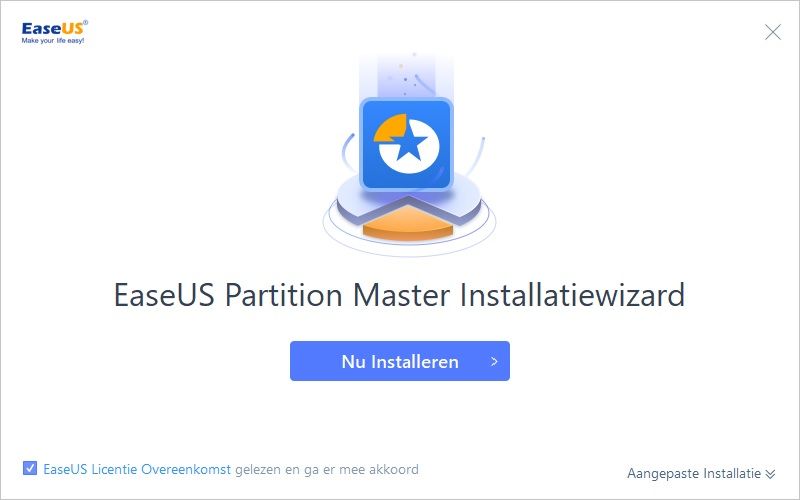Click the right arrow on Nu Installeren button
This screenshot has width=800, height=500.
pos(494,361)
